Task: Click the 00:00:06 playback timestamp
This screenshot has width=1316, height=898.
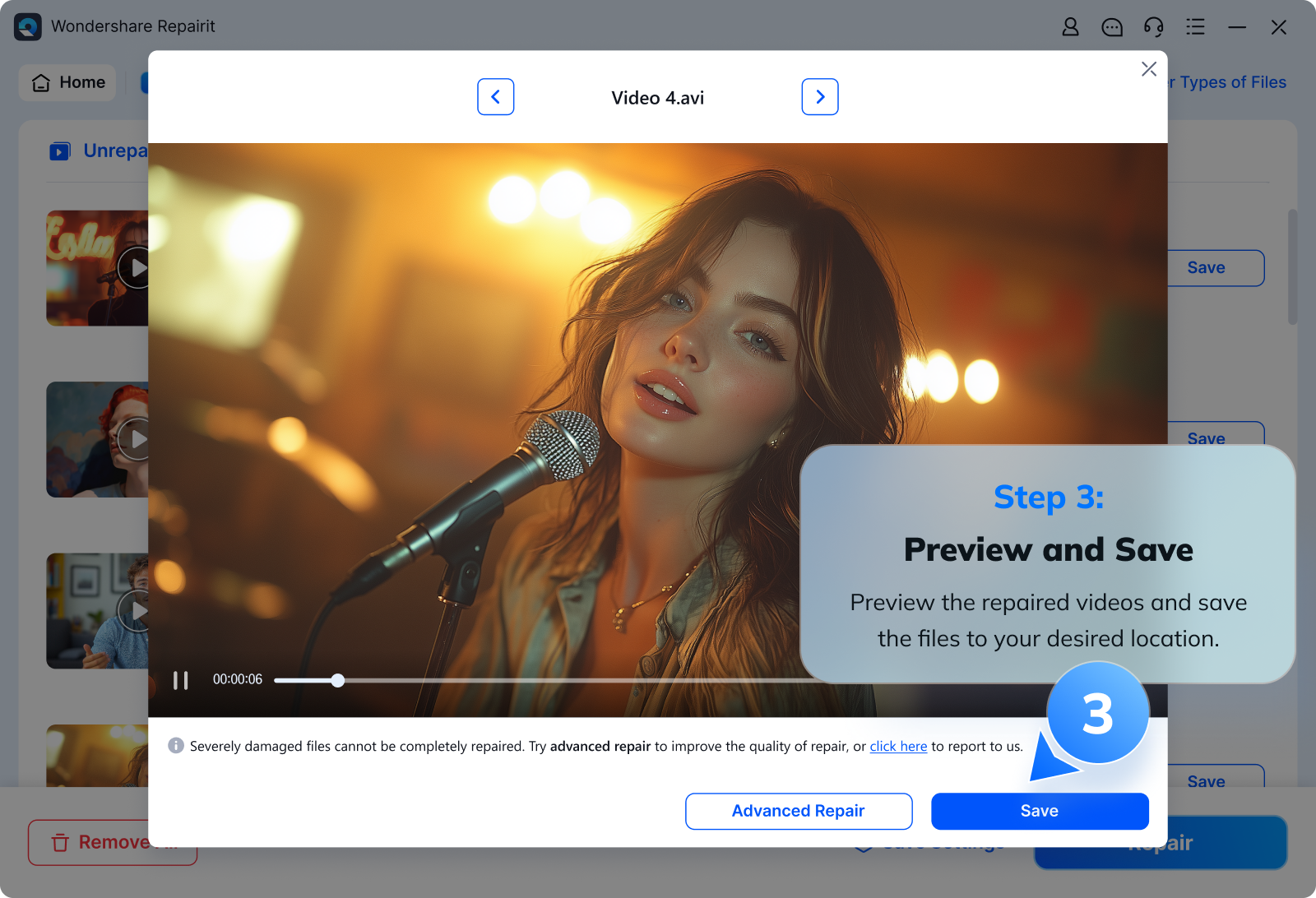Action: (x=238, y=679)
